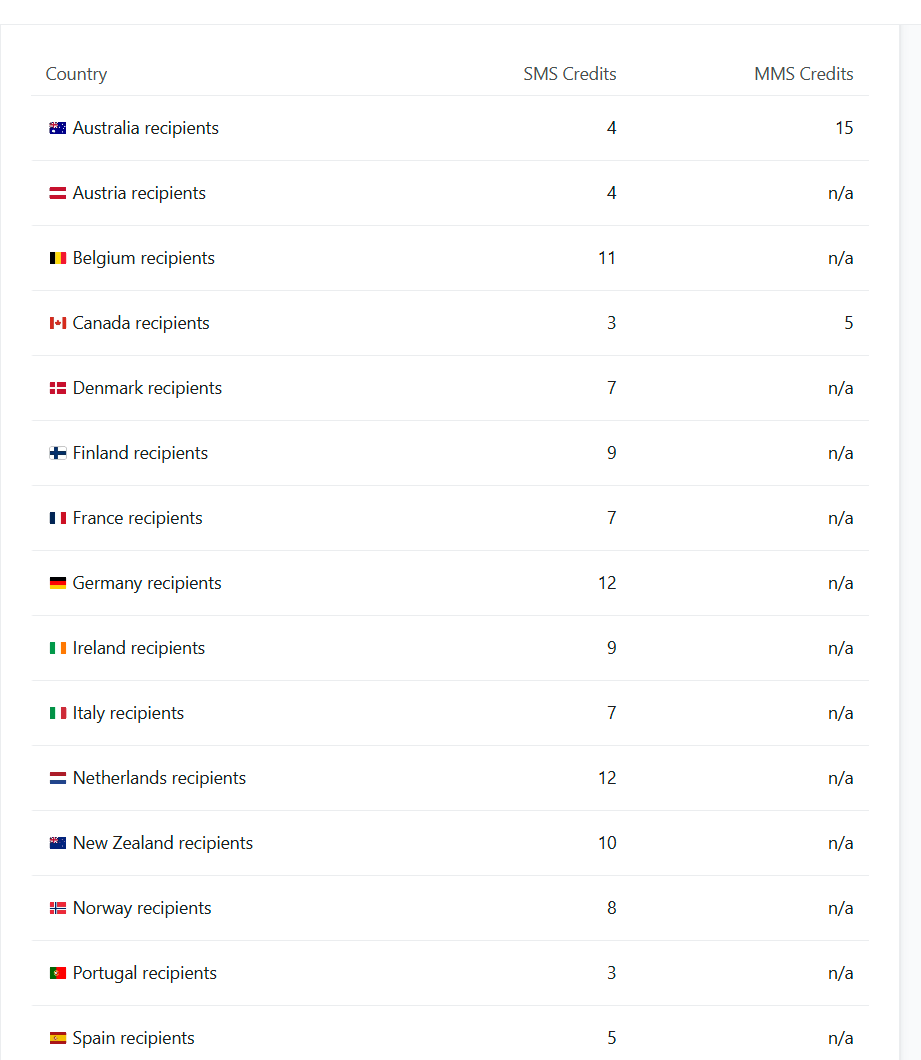Click the SMS Credits column header

click(569, 74)
